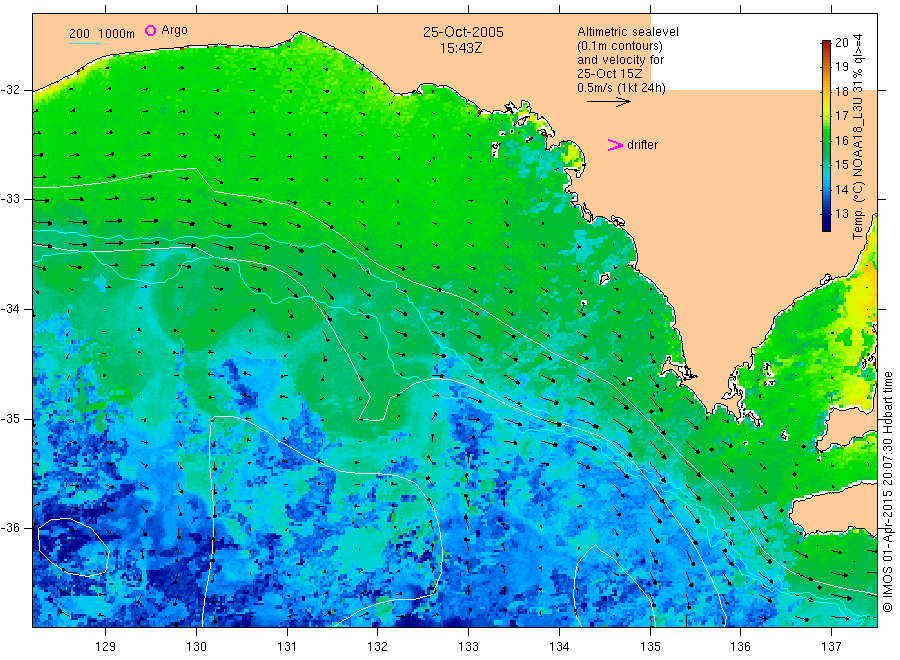900x660 pixels.
Task: Click the colorbar value 18
Action: pos(841,91)
